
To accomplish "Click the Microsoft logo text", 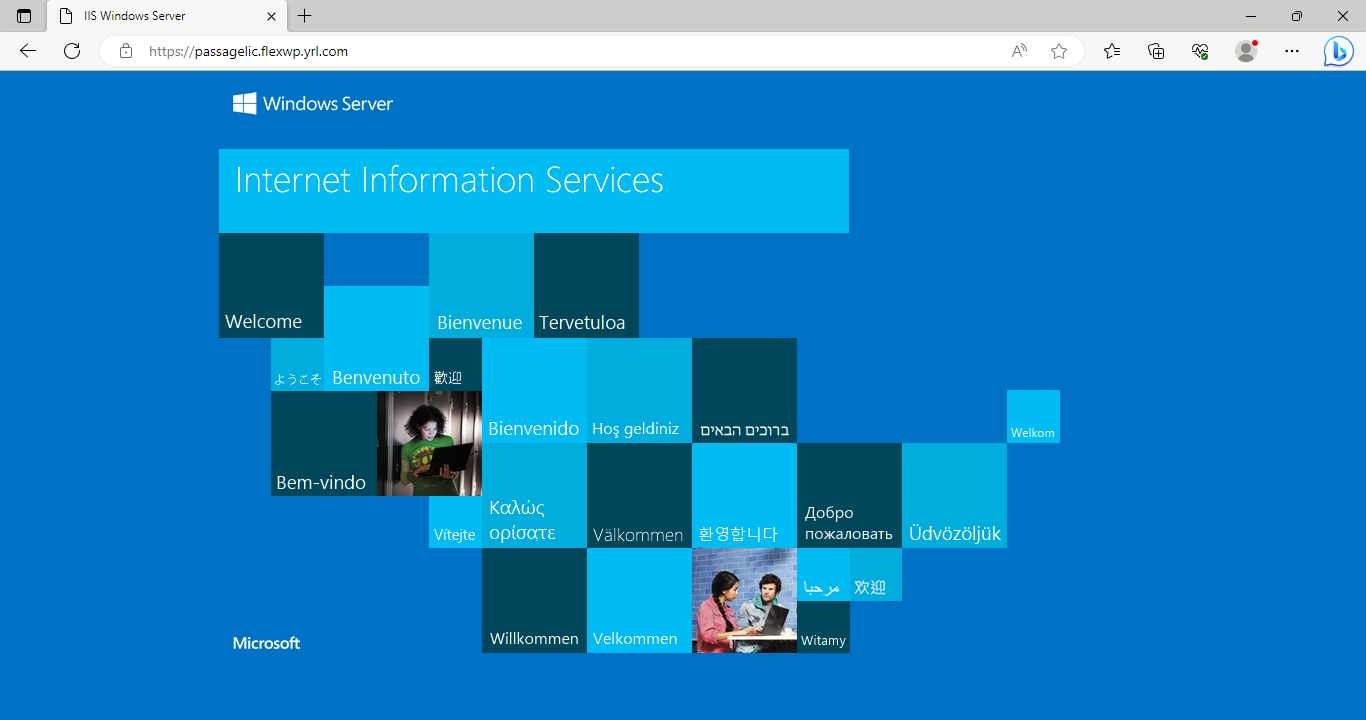I will coord(266,643).
